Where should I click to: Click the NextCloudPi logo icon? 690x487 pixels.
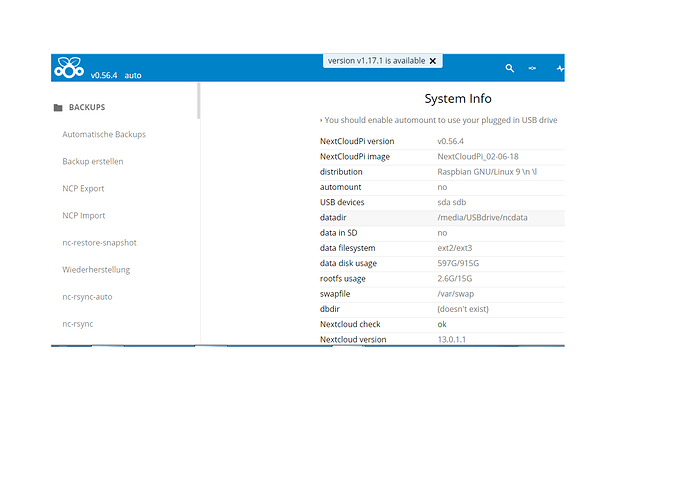(69, 67)
